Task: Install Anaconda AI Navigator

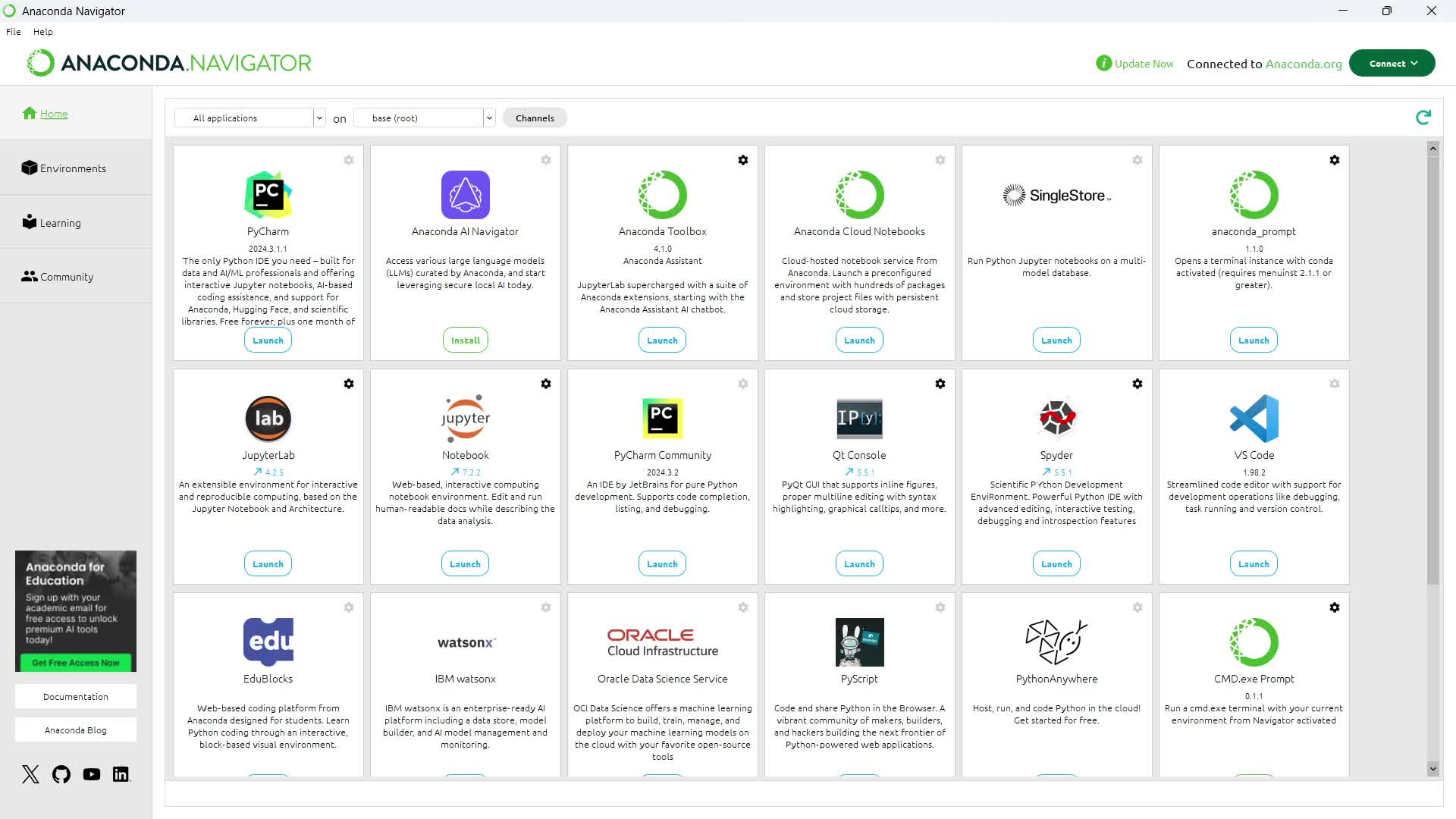Action: click(466, 340)
